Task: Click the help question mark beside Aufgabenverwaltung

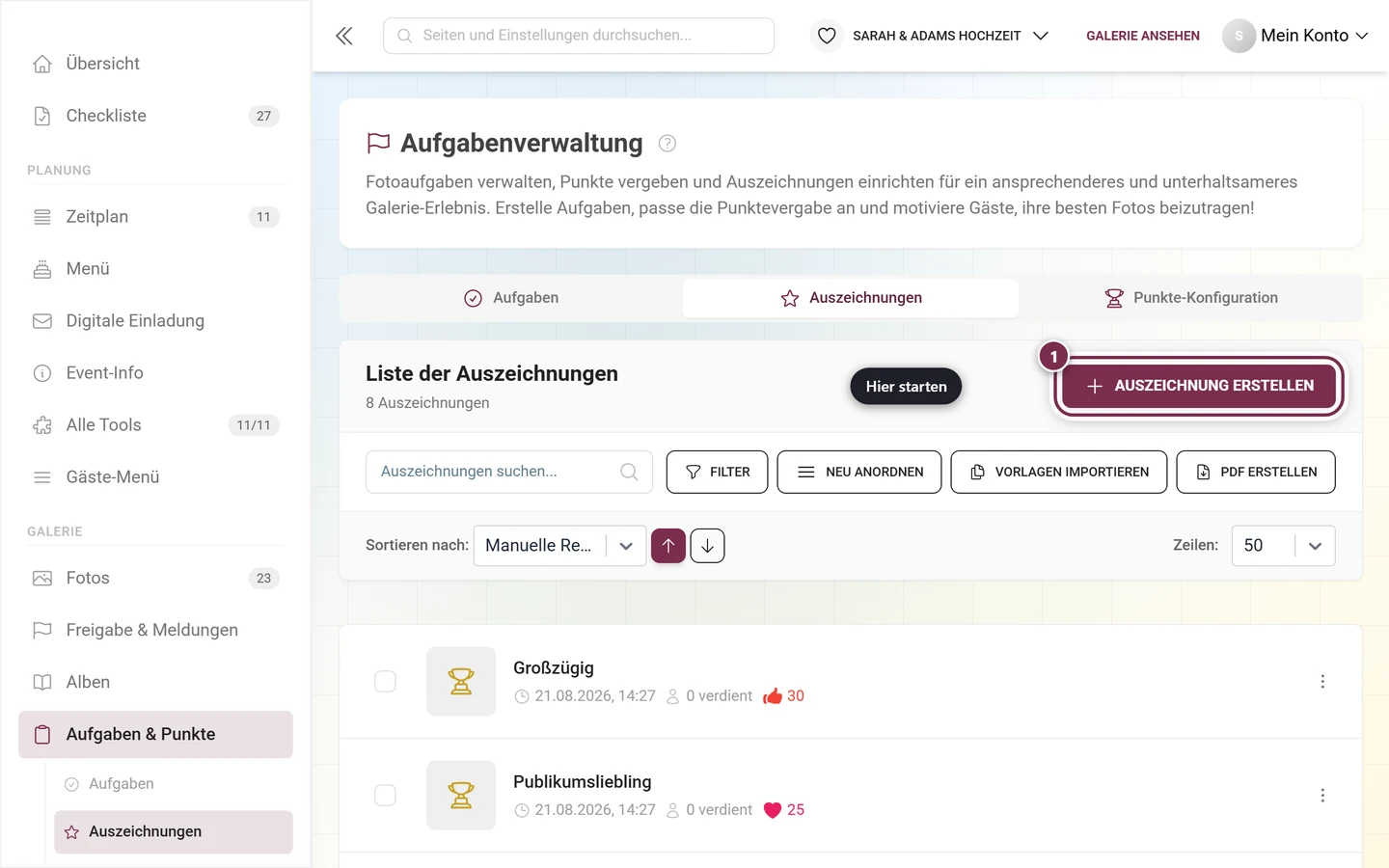Action: tap(667, 144)
